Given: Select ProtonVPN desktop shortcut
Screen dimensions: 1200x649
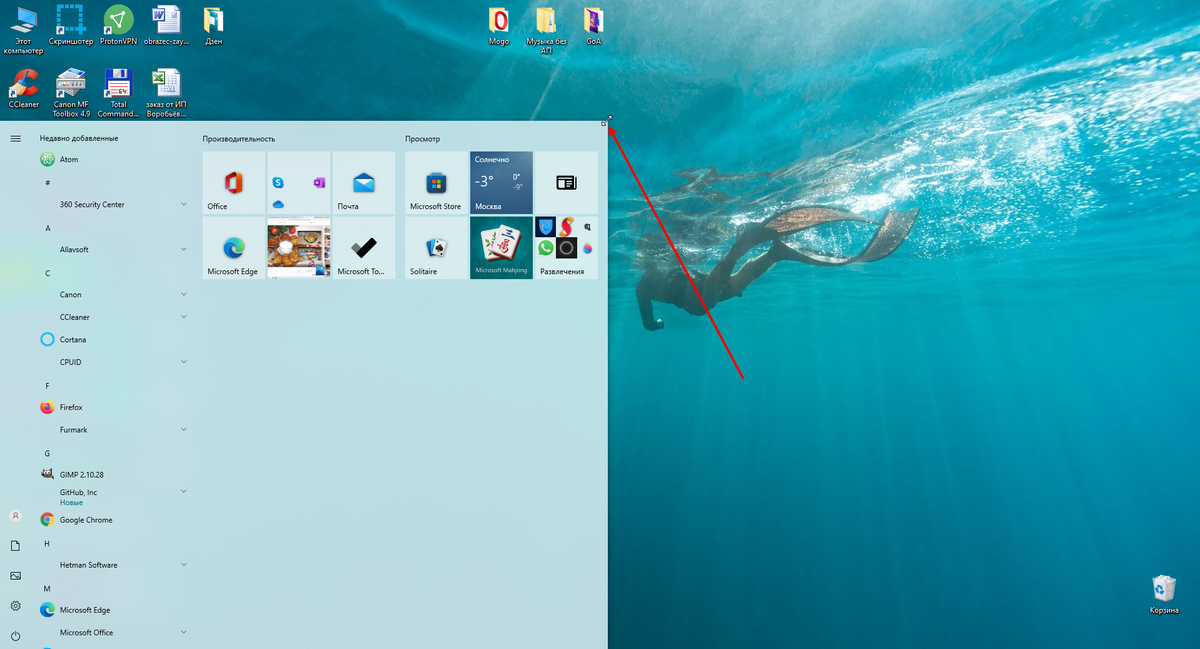Looking at the screenshot, I should point(118,25).
